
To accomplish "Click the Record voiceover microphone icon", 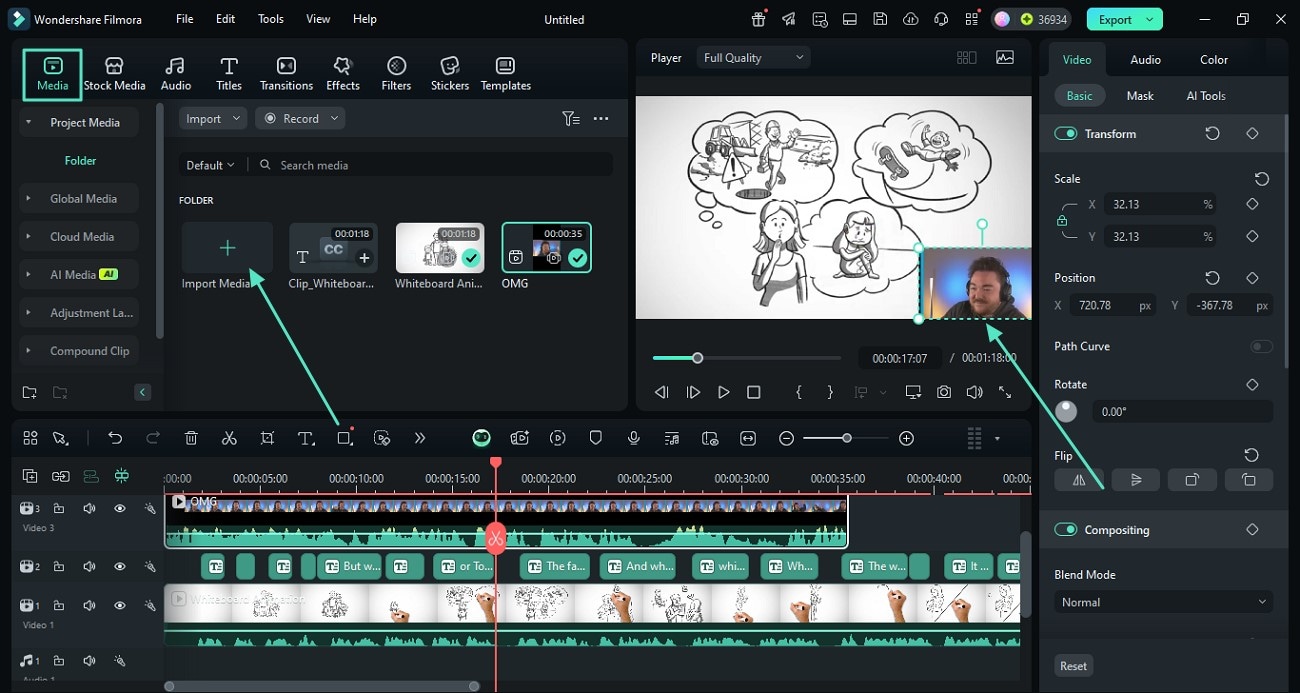I will click(634, 438).
